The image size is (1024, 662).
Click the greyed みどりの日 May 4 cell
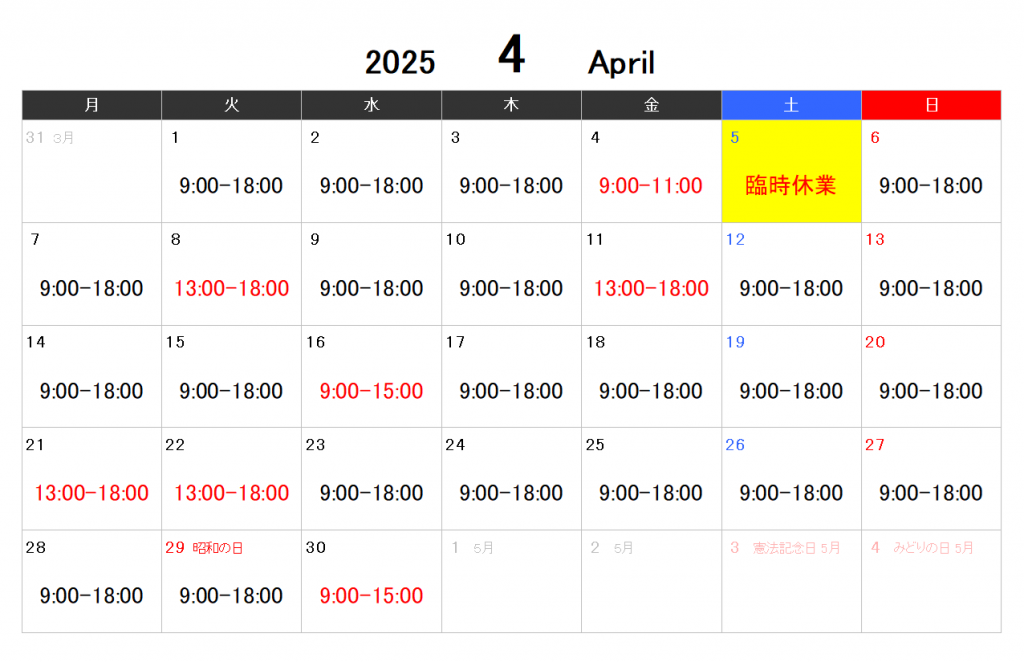[x=931, y=581]
